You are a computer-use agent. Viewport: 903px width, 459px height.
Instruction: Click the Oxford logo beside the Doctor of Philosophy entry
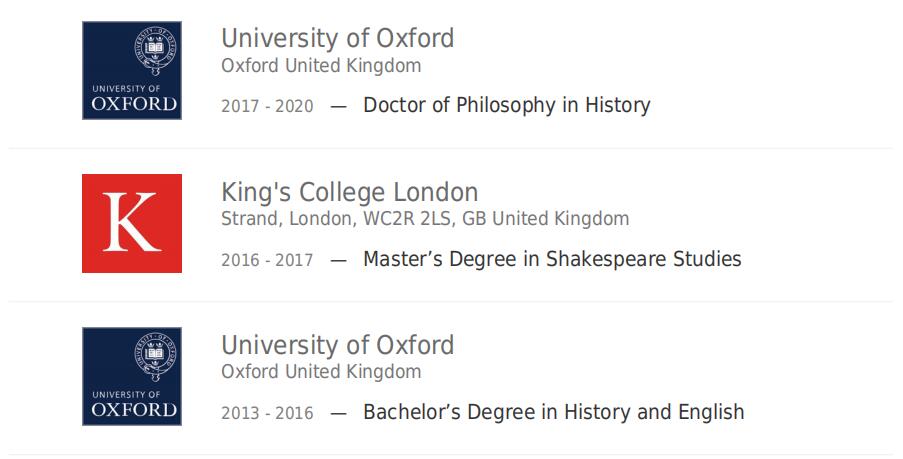(x=132, y=70)
